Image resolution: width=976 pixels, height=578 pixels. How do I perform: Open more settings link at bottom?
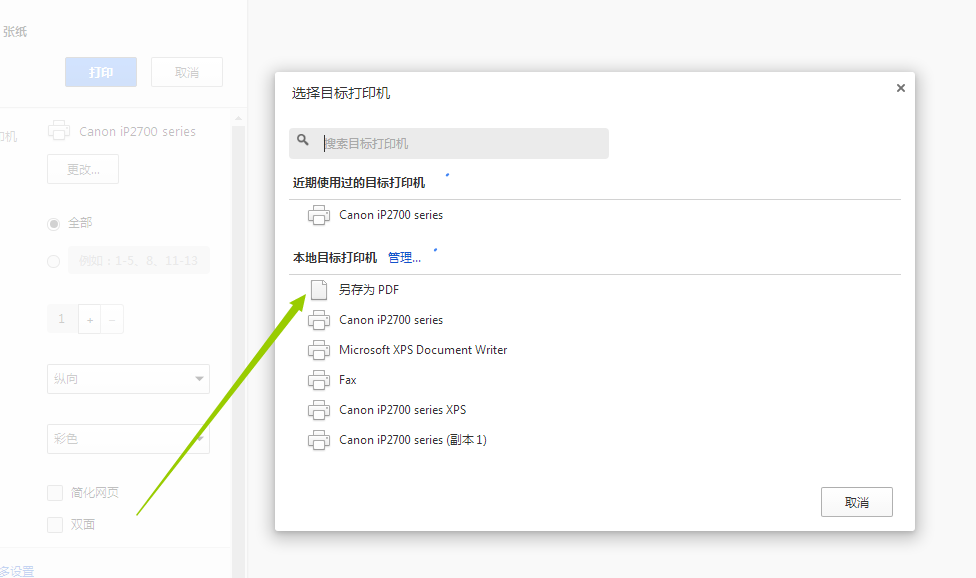tap(16, 571)
